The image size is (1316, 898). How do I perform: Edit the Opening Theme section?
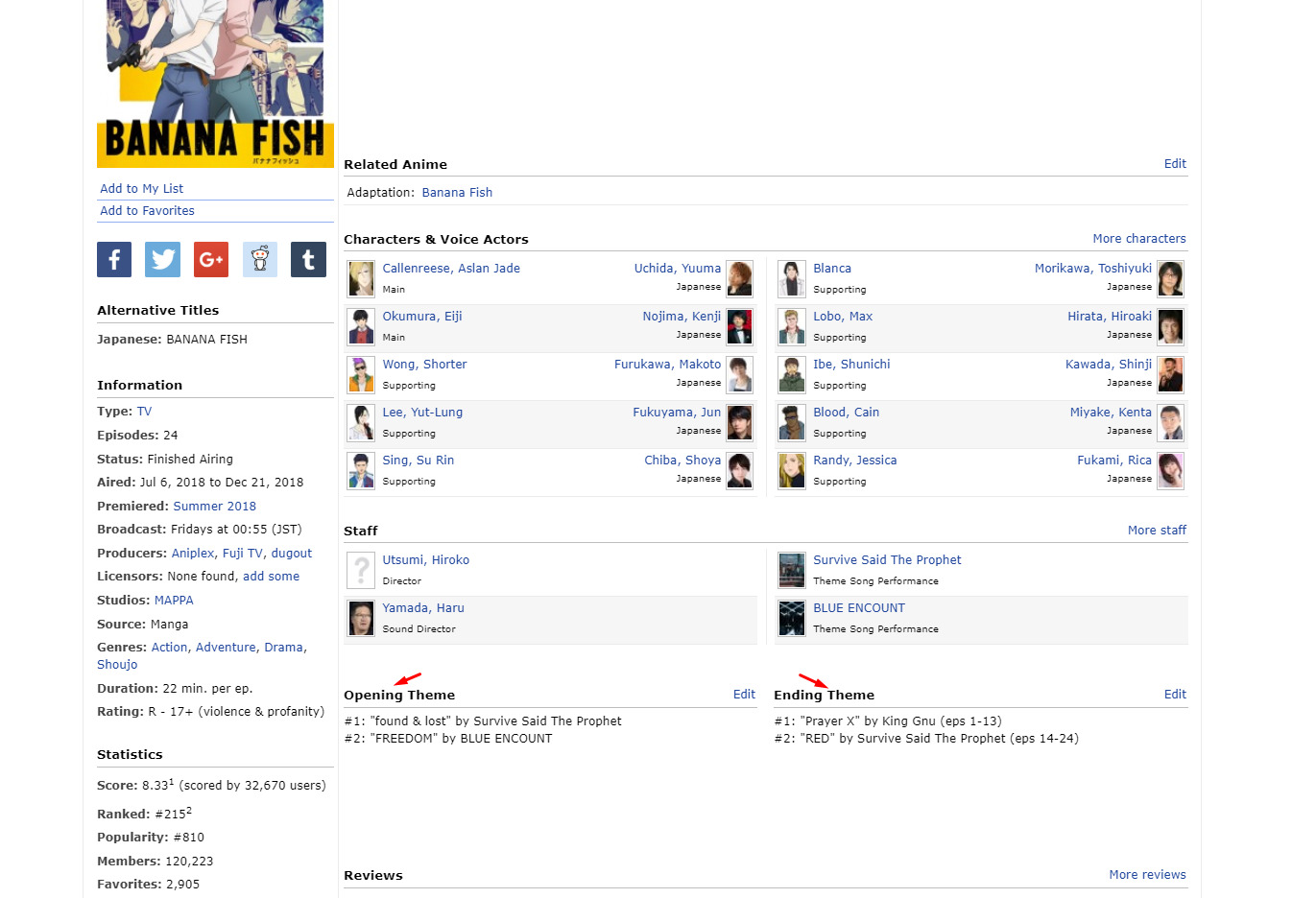pyautogui.click(x=744, y=695)
